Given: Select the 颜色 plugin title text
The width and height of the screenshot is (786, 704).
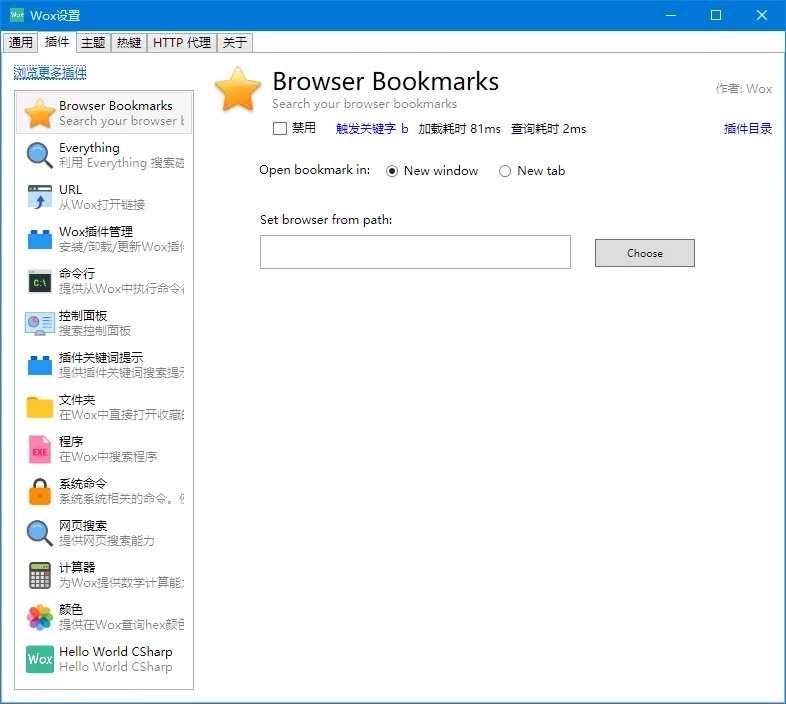Looking at the screenshot, I should tap(71, 609).
